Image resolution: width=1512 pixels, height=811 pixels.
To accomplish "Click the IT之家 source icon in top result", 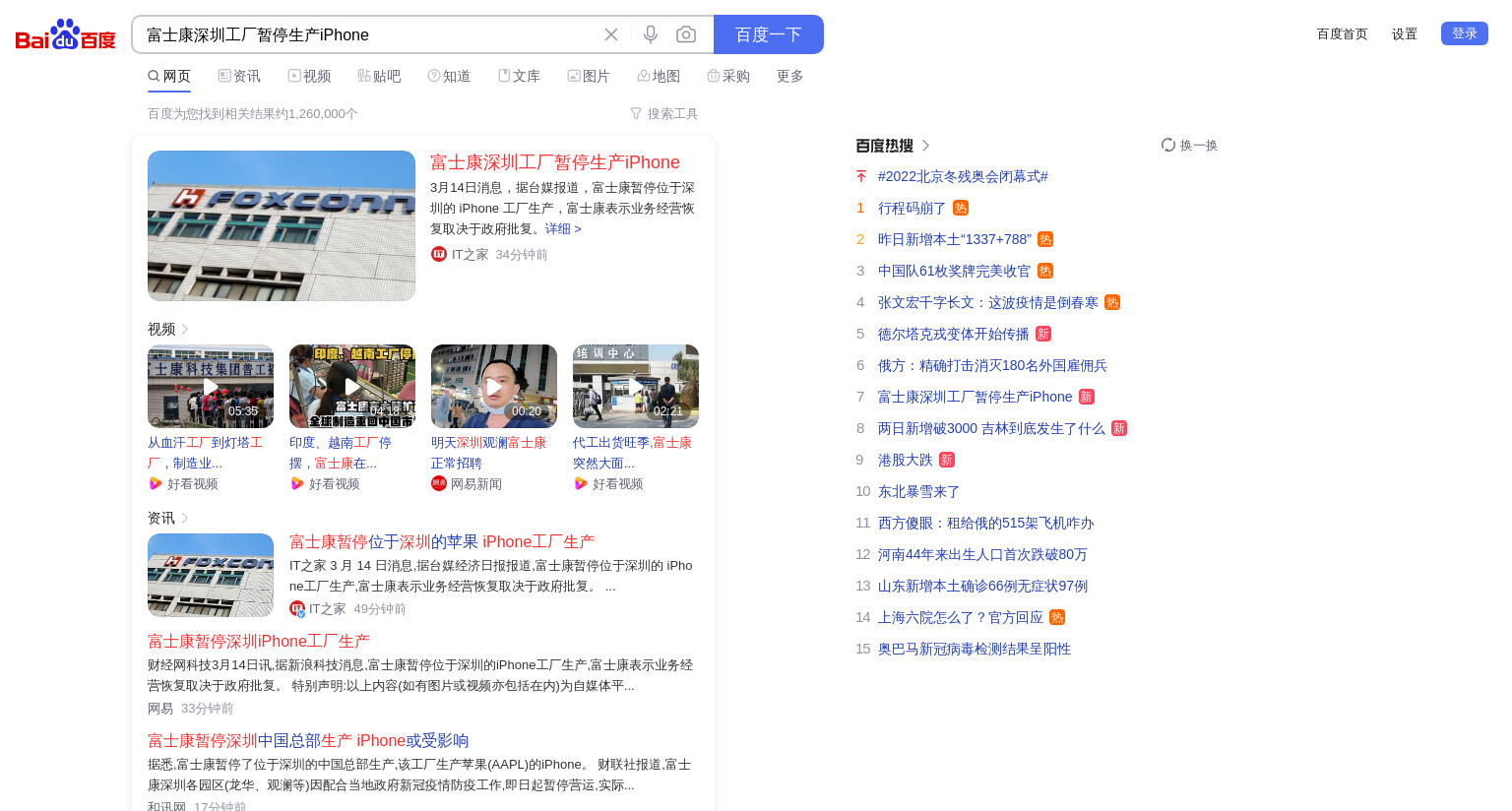I will (439, 254).
